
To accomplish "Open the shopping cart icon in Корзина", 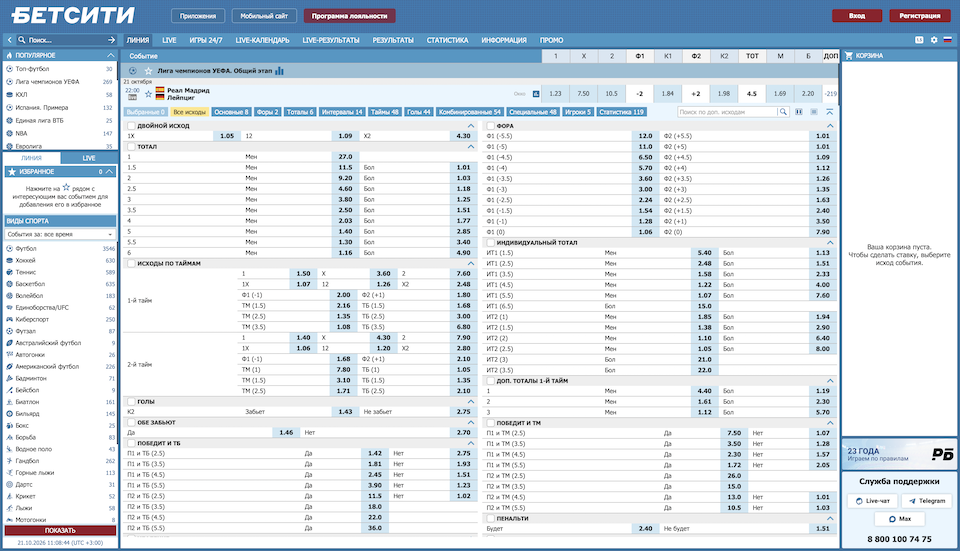I will pyautogui.click(x=849, y=56).
